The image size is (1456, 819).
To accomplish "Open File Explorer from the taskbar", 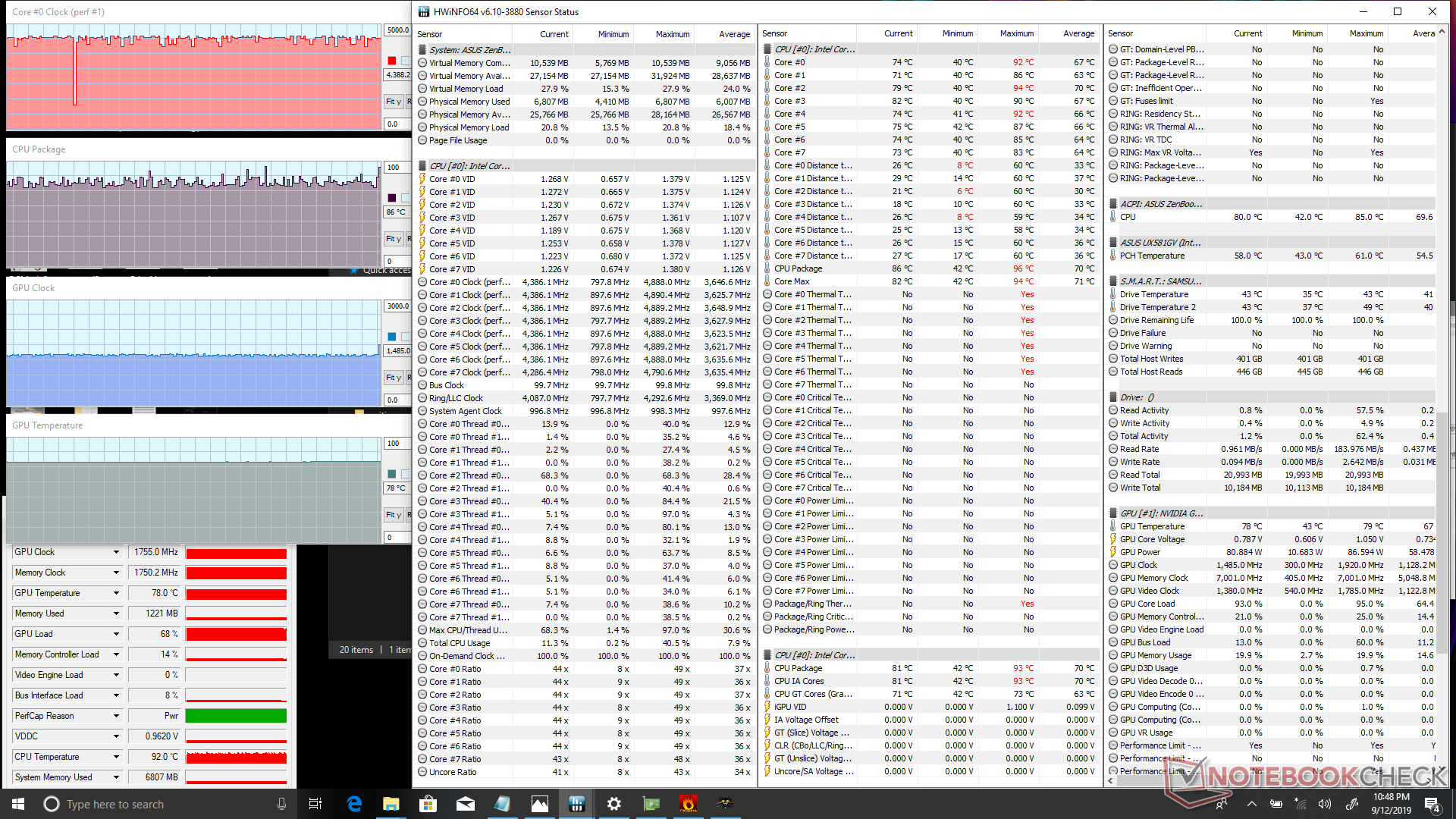I will pyautogui.click(x=391, y=804).
